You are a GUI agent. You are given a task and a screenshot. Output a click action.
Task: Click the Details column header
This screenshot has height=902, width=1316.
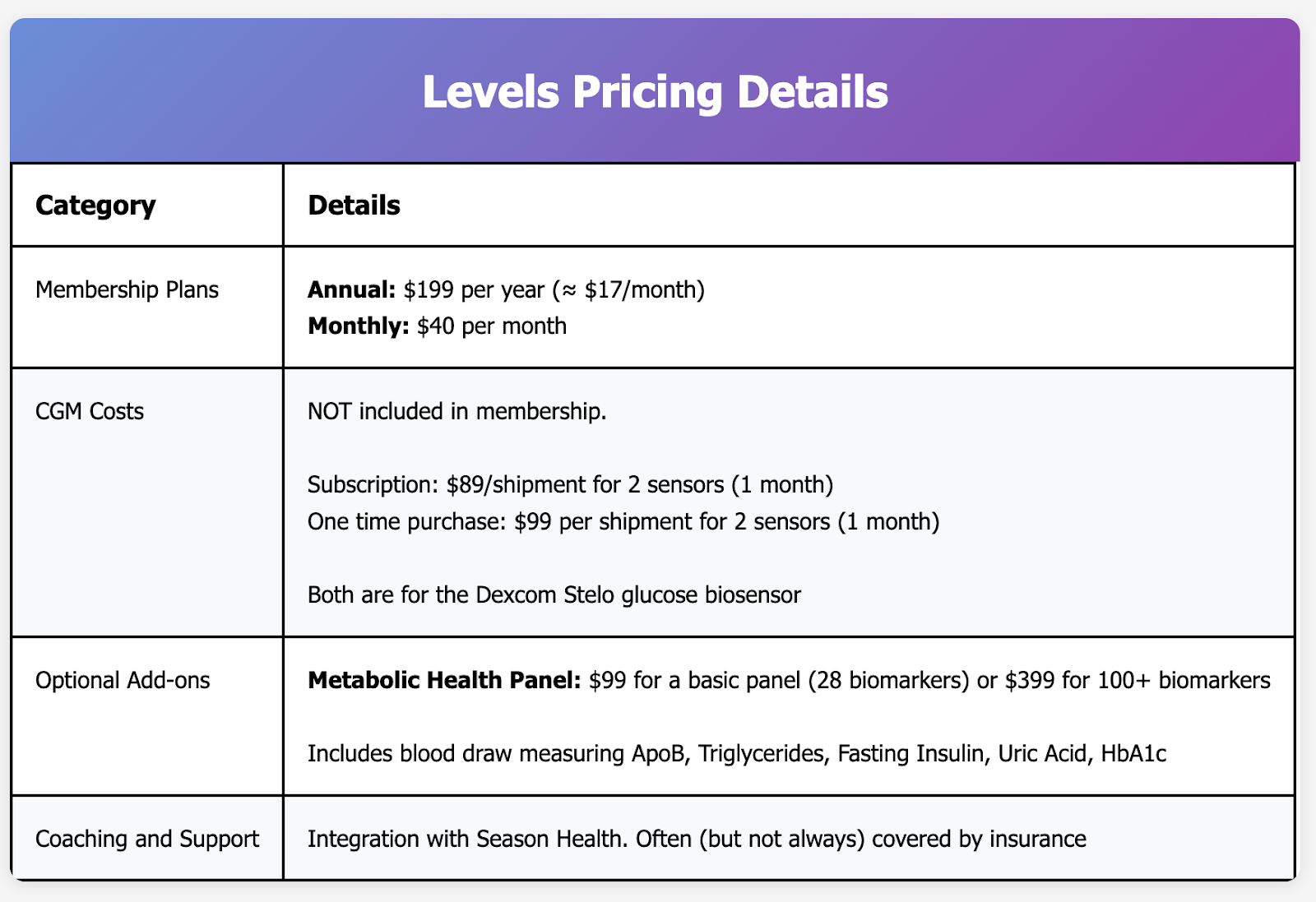pyautogui.click(x=354, y=205)
